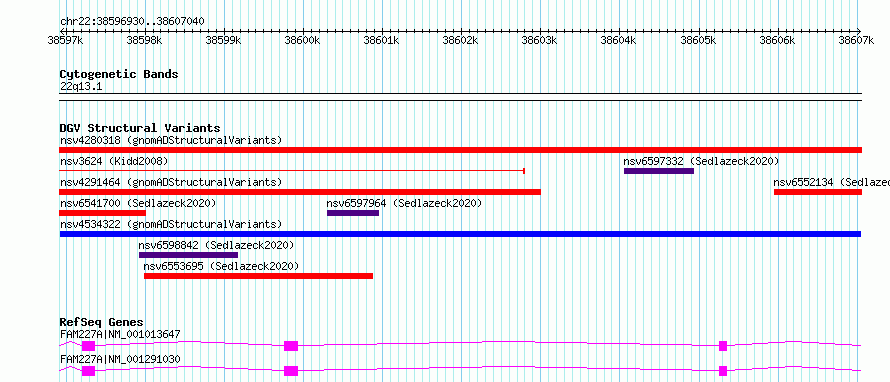The image size is (890, 382).
Task: Open the FAM227A|NM_001291030 gene label
Action: (x=120, y=359)
